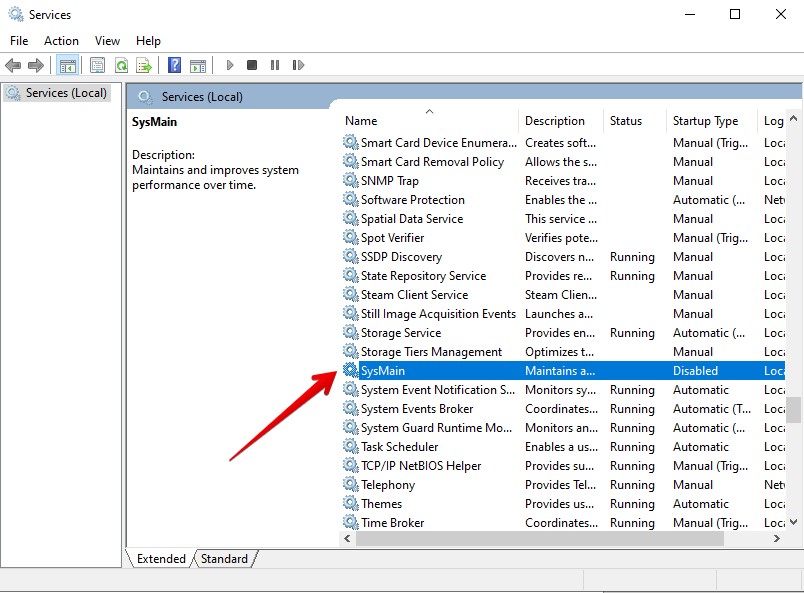
Task: Sort by the Name column header
Action: tap(430, 121)
